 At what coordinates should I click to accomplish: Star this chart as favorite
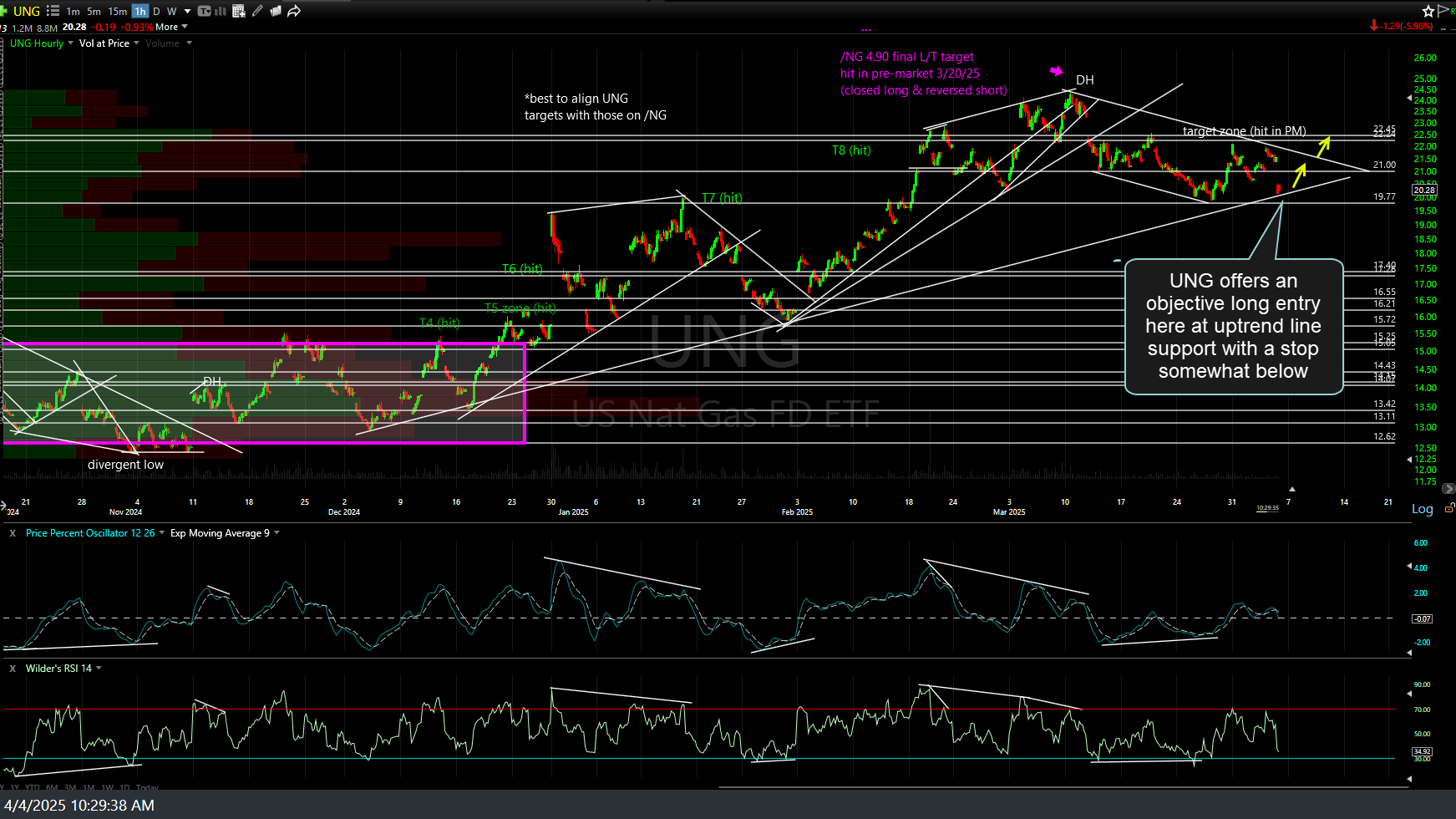point(1428,11)
